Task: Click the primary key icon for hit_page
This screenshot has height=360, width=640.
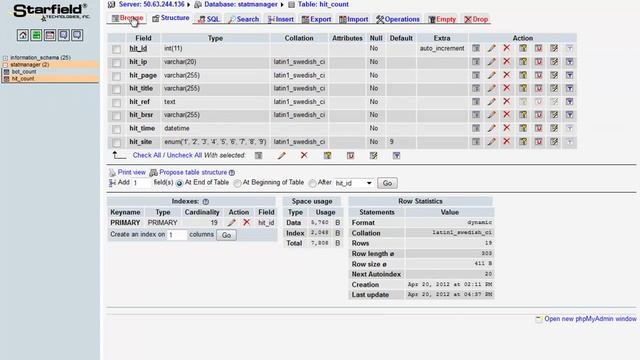Action: [x=523, y=75]
